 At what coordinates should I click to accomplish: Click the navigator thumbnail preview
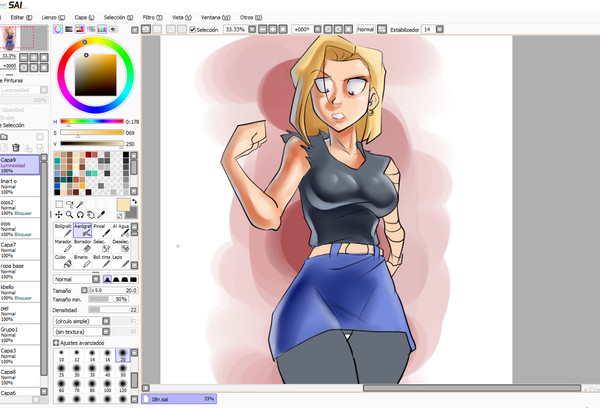(24, 38)
